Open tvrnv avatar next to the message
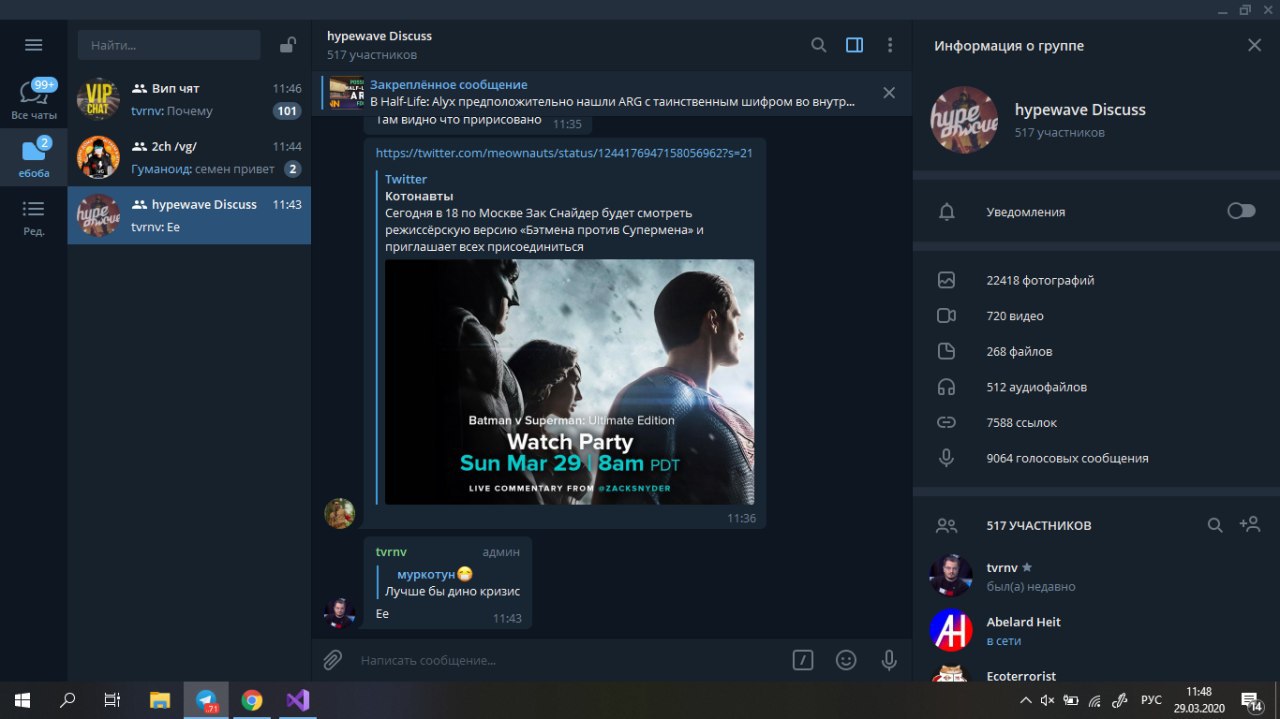Image resolution: width=1280 pixels, height=719 pixels. coord(340,613)
